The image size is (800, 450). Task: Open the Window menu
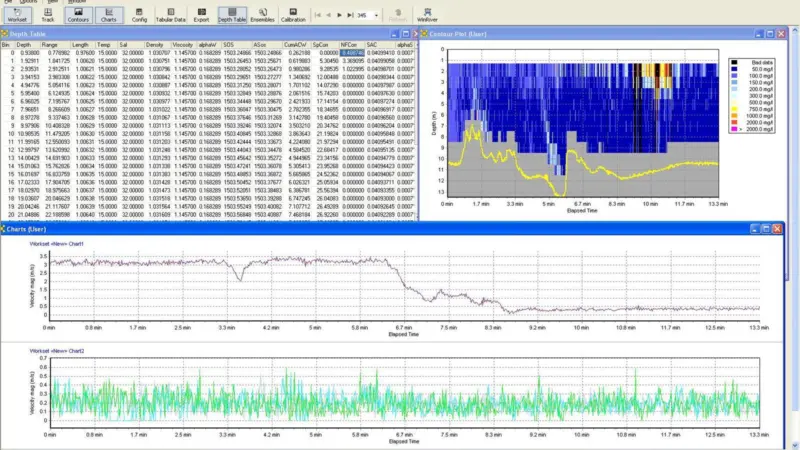77,2
